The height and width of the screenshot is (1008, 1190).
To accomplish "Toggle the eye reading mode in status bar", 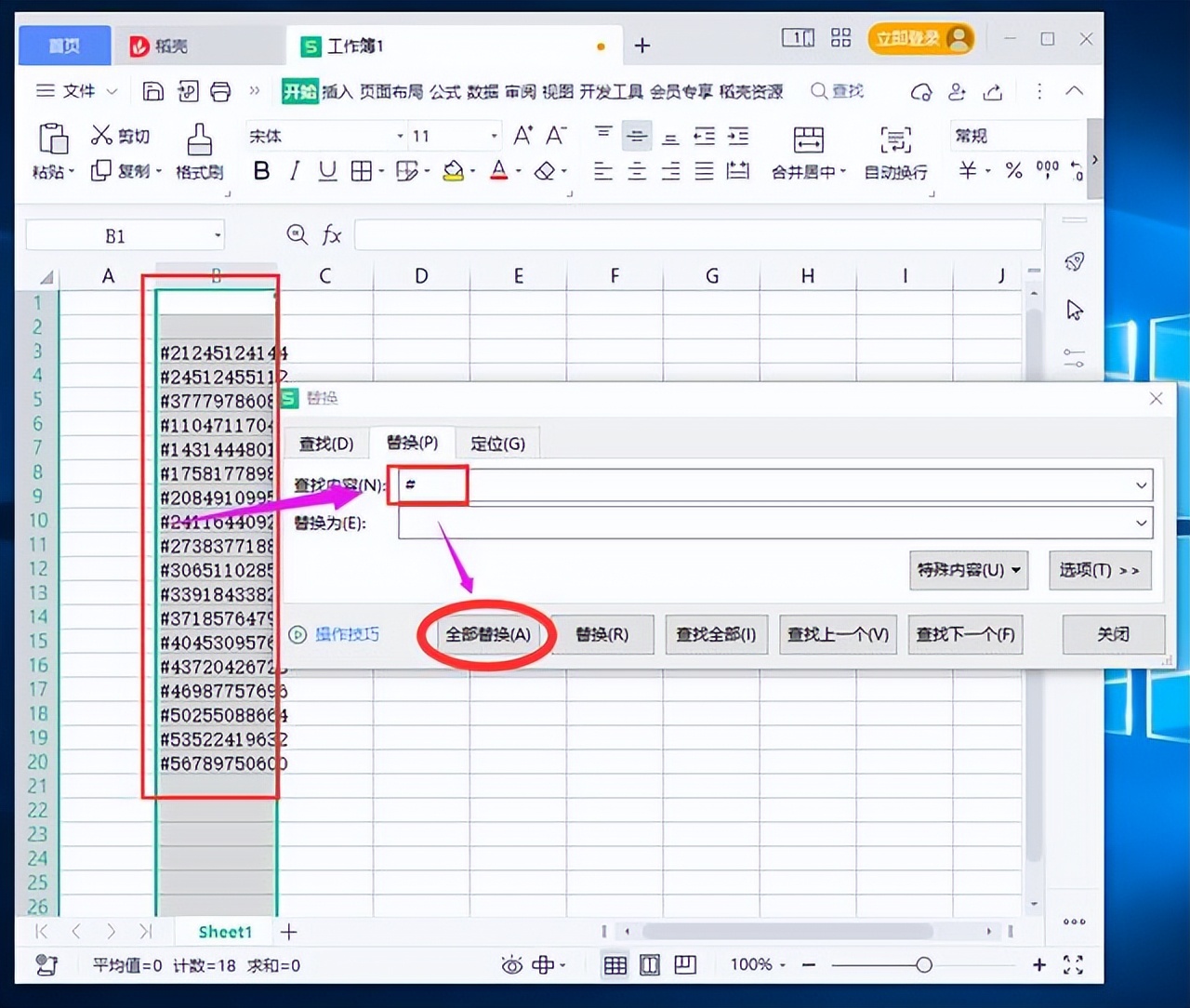I will point(512,965).
